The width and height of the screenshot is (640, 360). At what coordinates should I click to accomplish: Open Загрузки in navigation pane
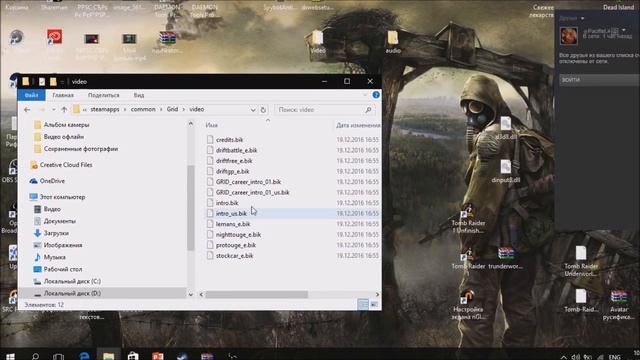point(51,233)
